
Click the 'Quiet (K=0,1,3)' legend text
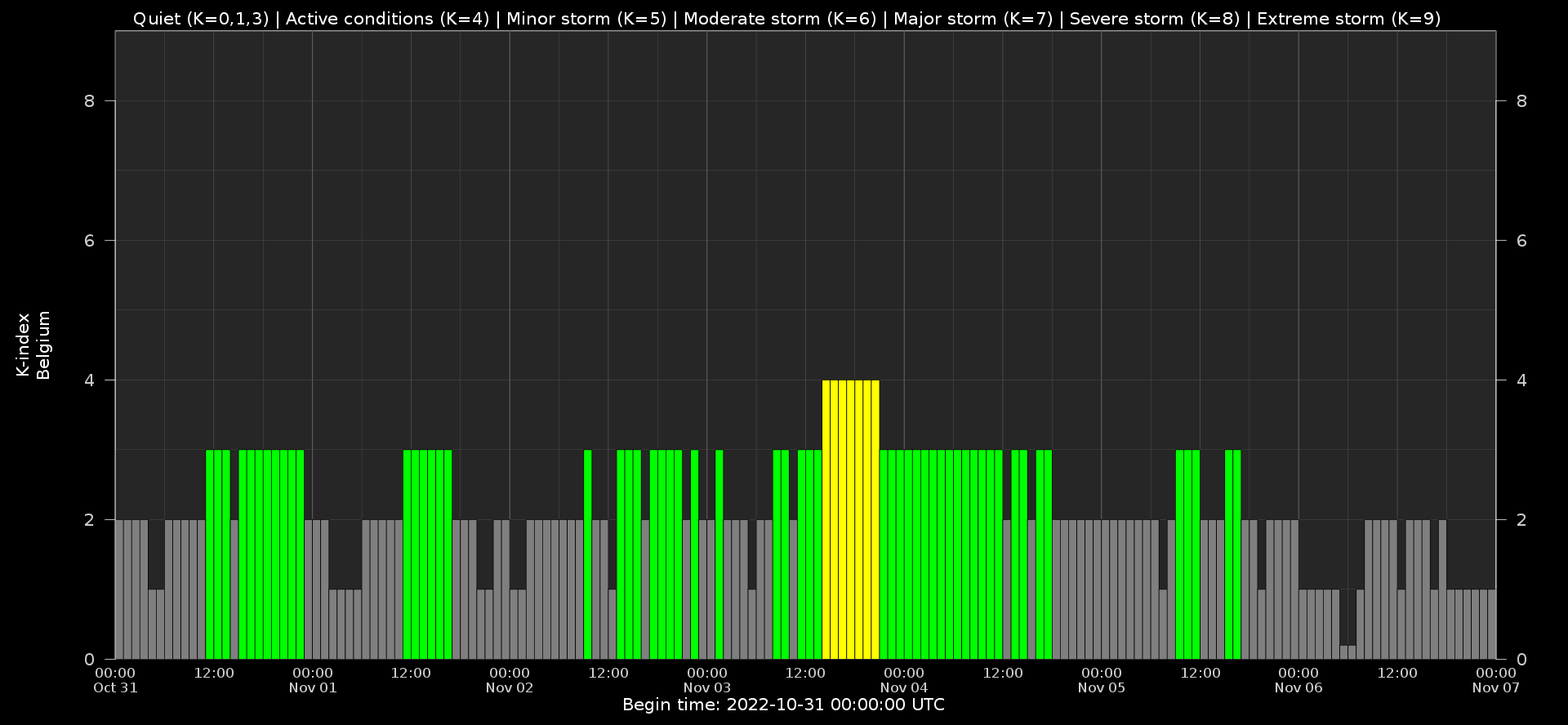200,19
